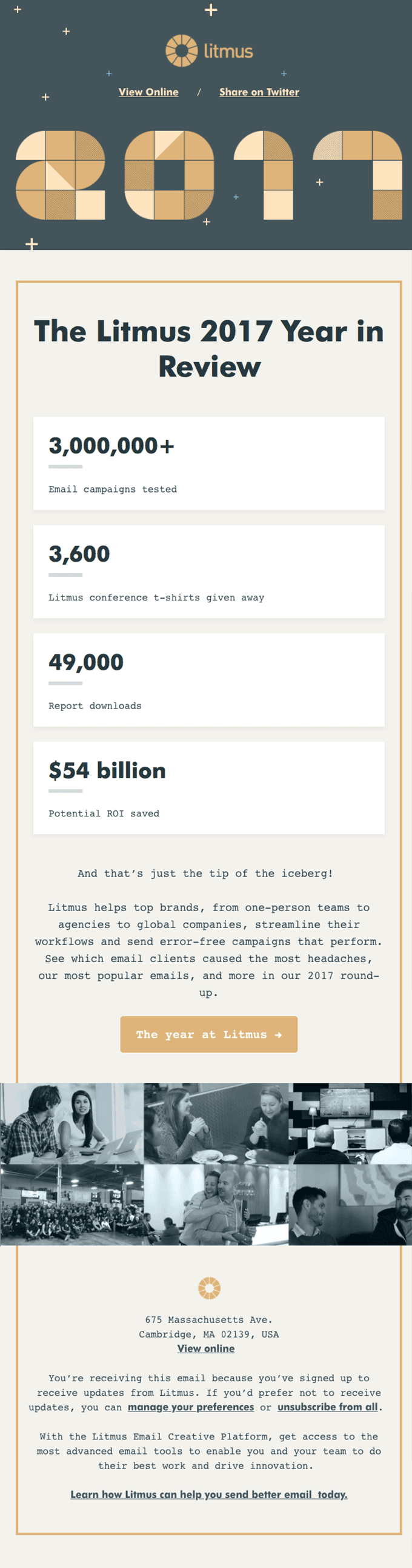Viewport: 412px width, 1568px height.
Task: Open the large group crowd photo
Action: [x=71, y=1205]
